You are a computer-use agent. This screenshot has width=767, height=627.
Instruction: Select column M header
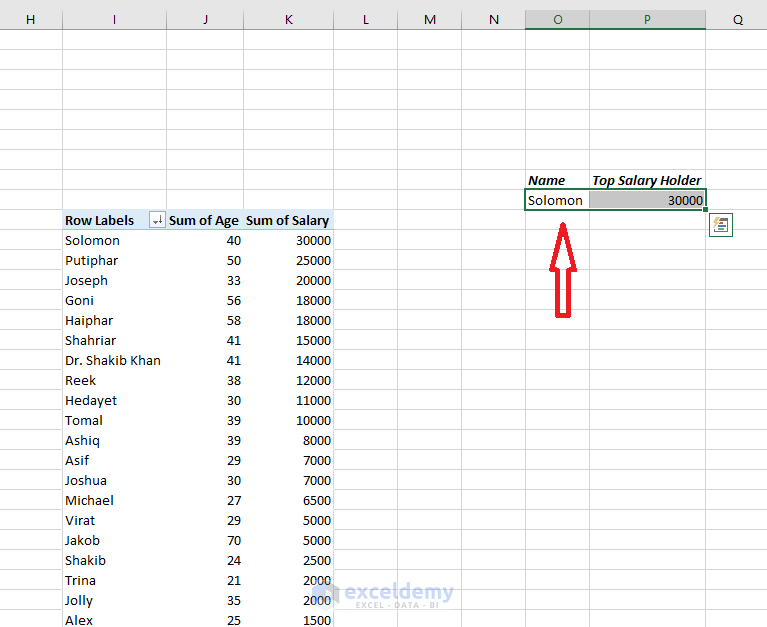point(429,20)
